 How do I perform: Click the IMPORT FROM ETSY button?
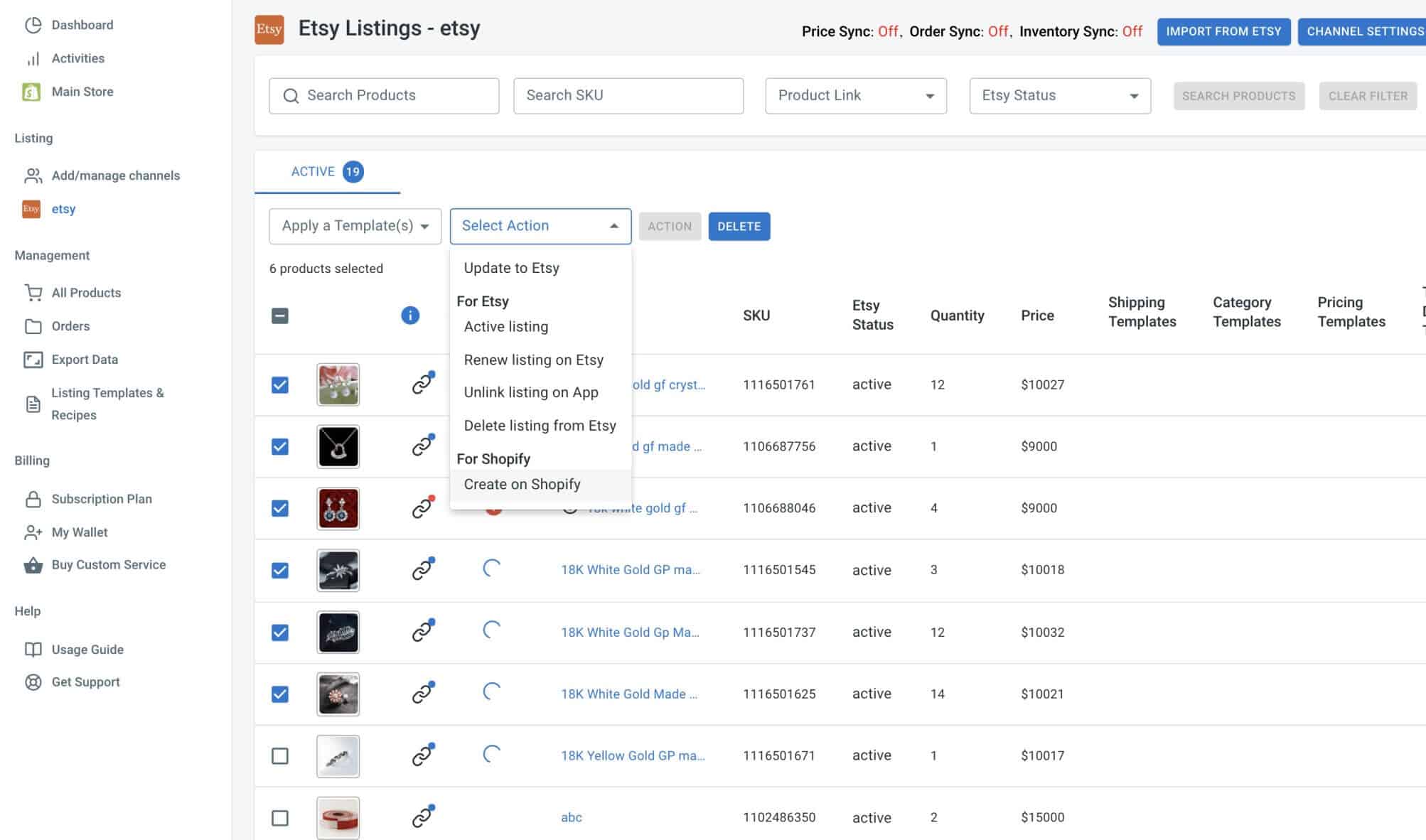click(x=1223, y=31)
